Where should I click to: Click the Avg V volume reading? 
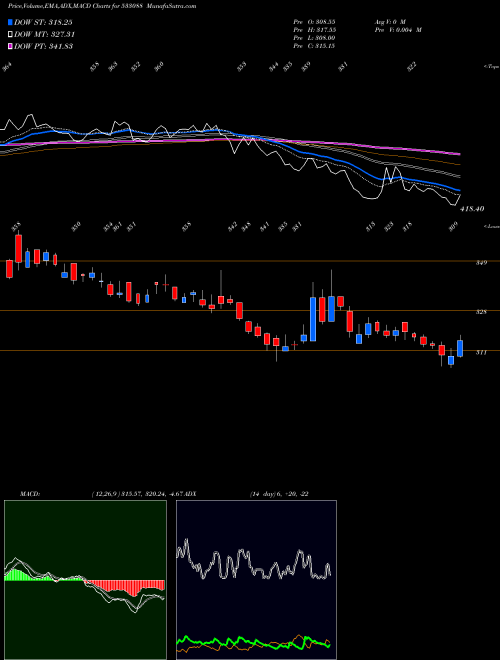coord(390,21)
